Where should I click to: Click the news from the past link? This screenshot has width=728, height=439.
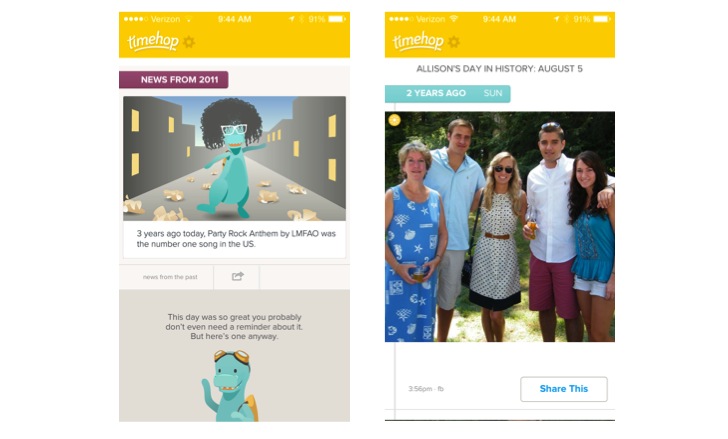(170, 277)
